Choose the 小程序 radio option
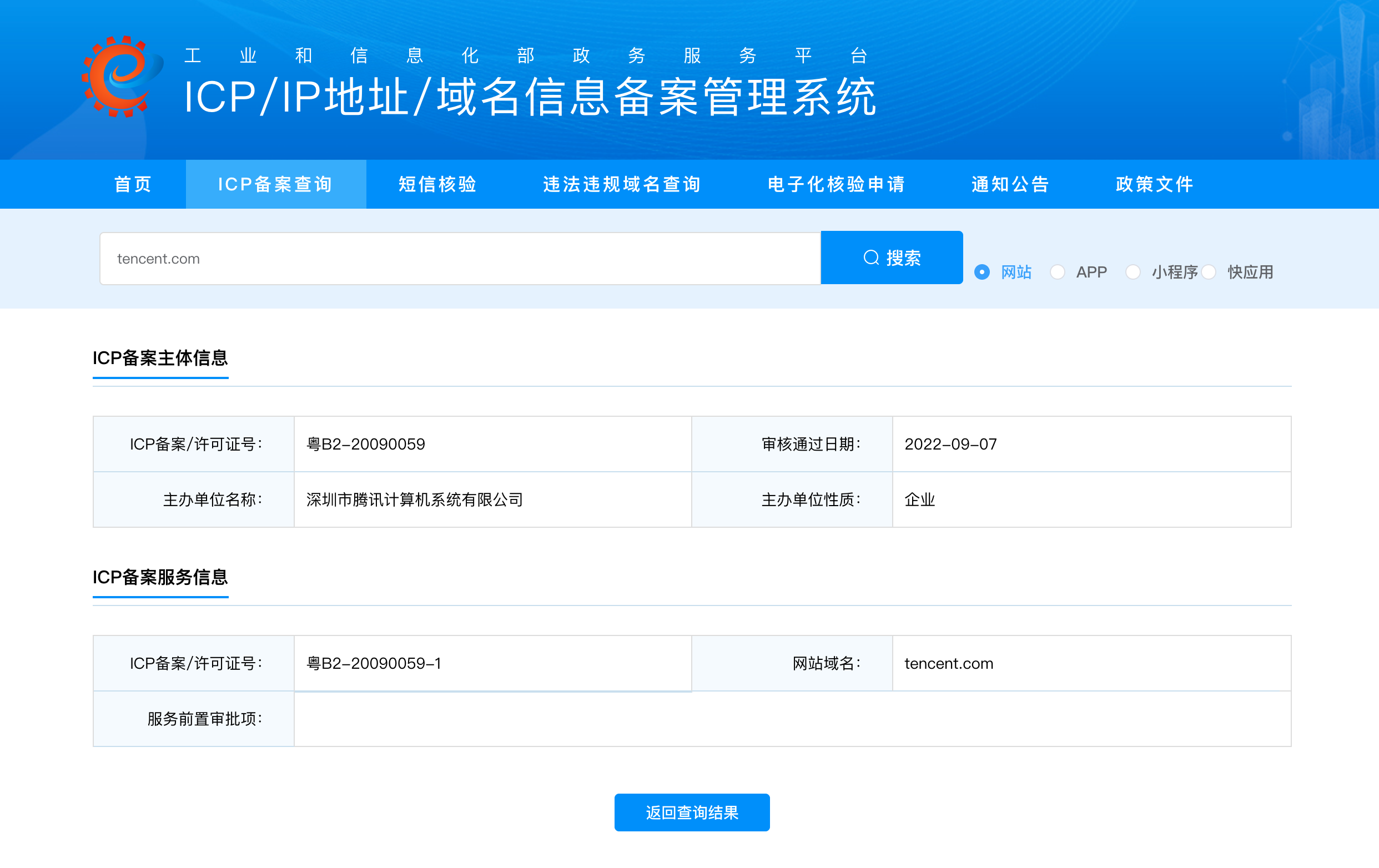This screenshot has width=1379, height=868. tap(1132, 272)
